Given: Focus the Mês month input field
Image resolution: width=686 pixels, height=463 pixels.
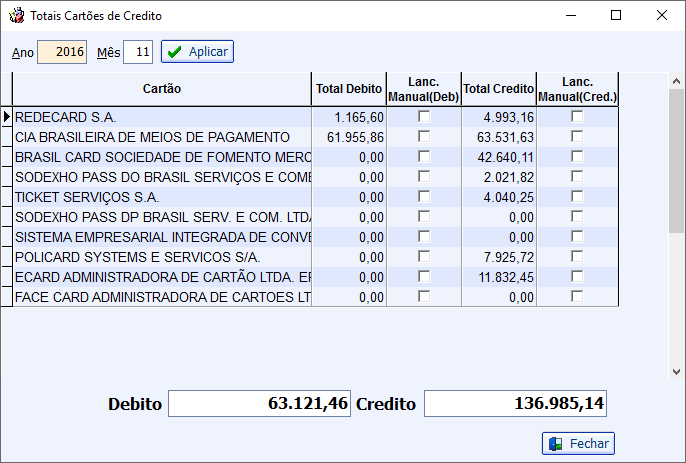Looking at the screenshot, I should pyautogui.click(x=138, y=52).
